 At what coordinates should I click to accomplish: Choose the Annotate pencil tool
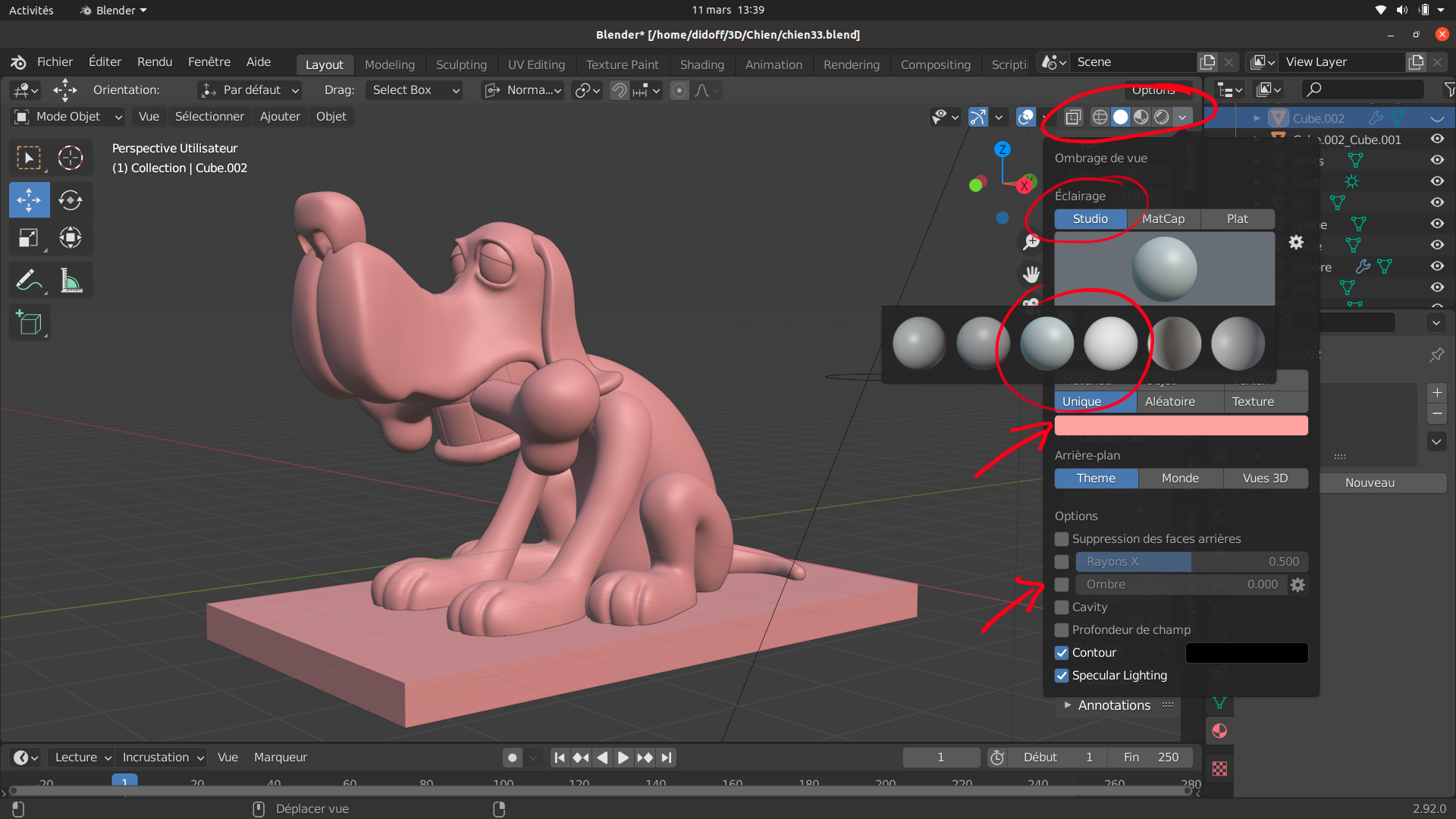coord(29,281)
